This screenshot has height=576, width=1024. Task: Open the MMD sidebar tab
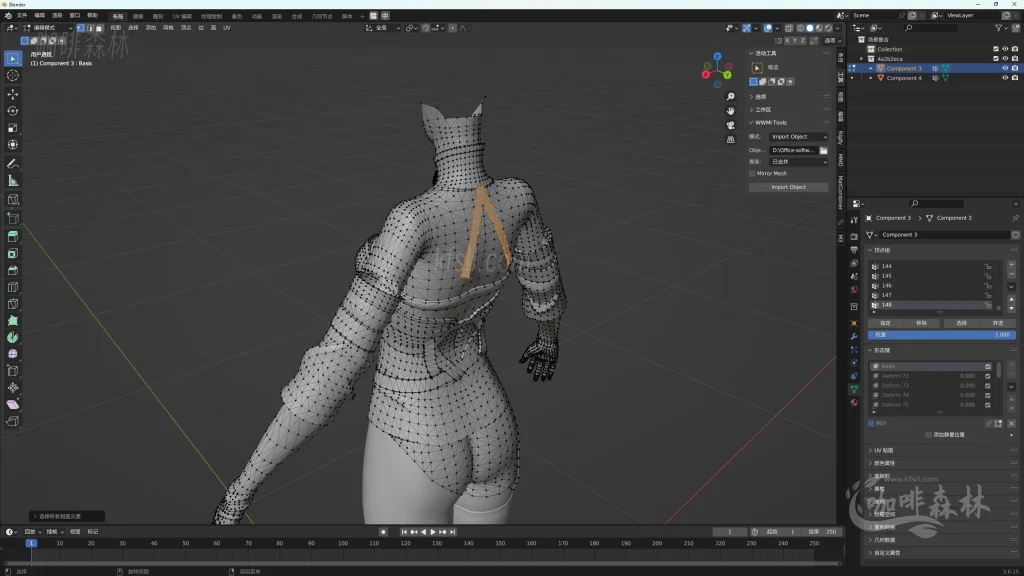tap(840, 160)
